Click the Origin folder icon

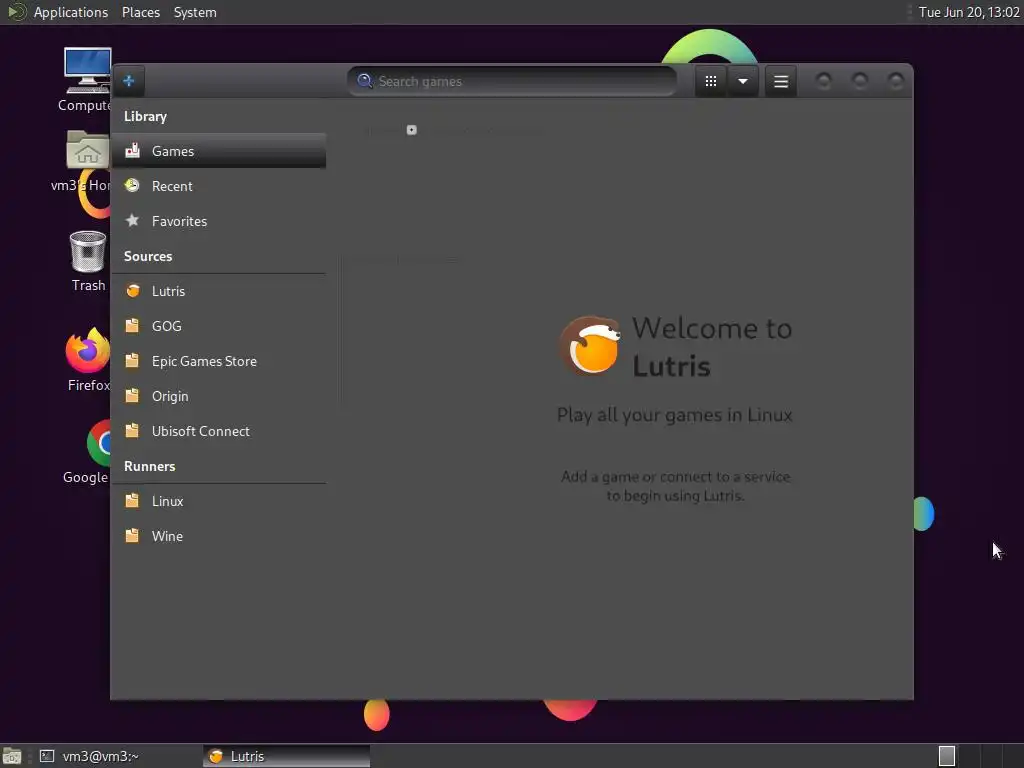coord(133,396)
